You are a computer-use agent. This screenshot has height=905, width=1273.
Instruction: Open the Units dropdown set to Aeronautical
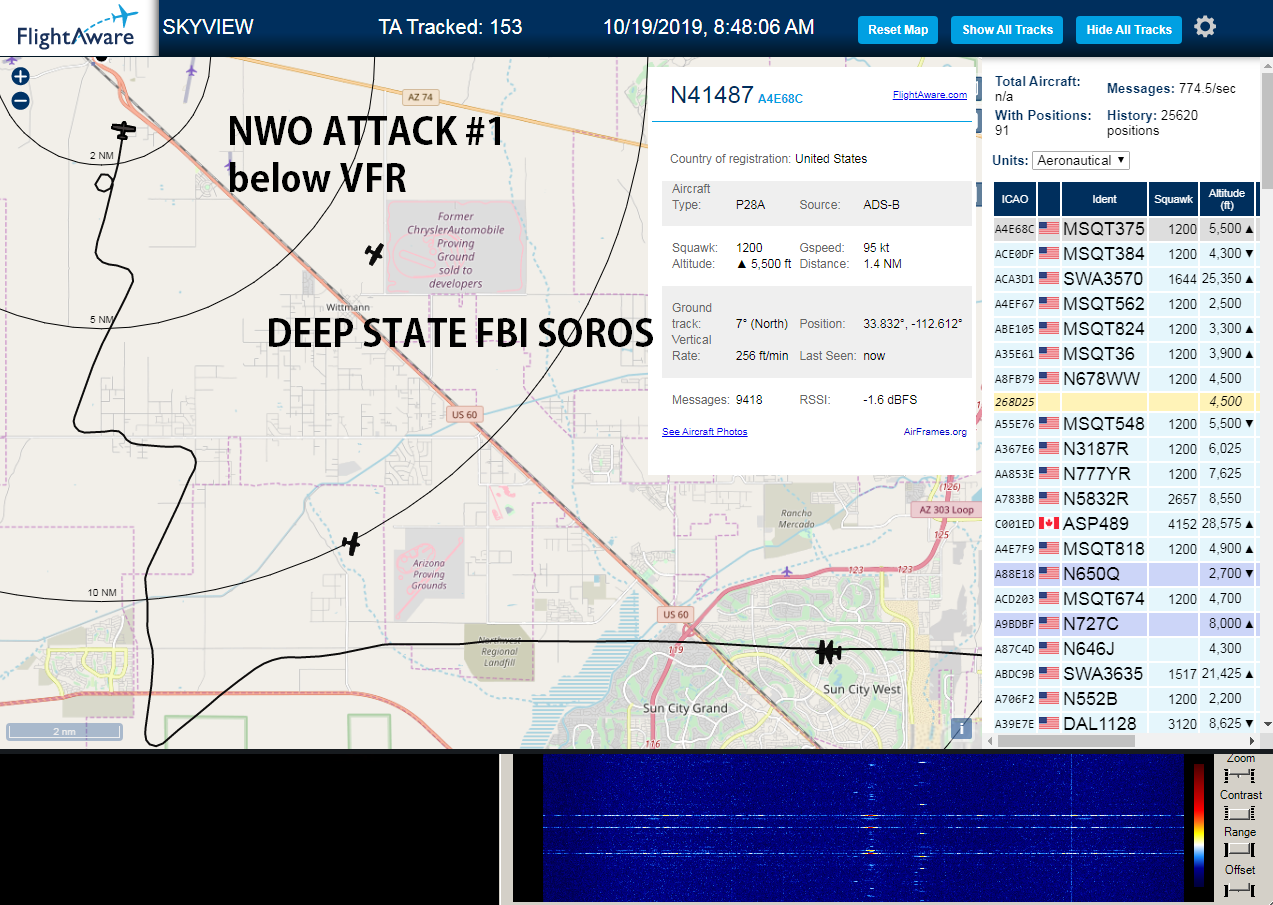(x=1082, y=160)
